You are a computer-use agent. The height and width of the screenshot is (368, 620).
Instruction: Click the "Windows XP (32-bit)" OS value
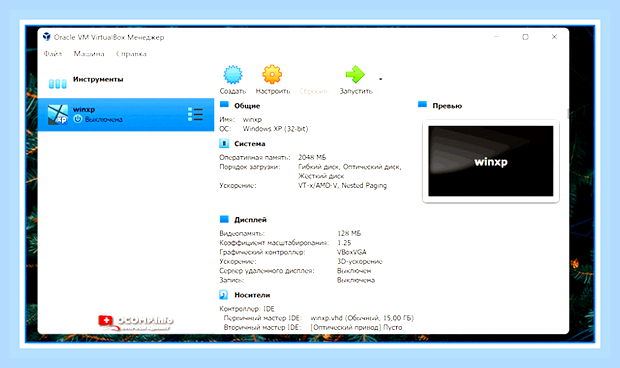pos(275,129)
